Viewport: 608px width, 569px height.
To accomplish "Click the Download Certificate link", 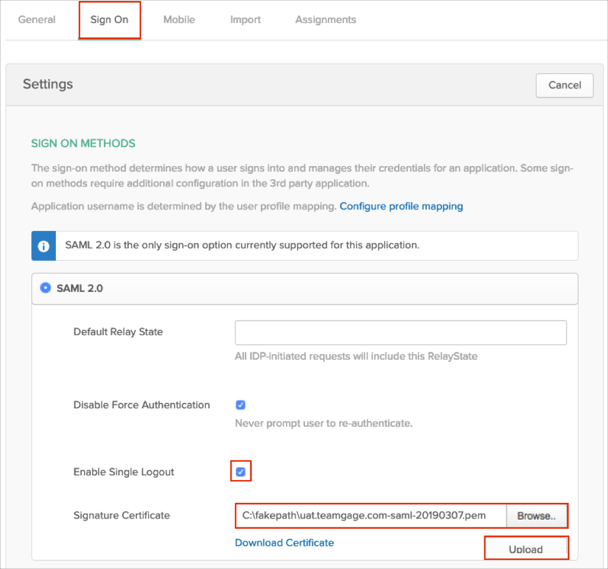I will [x=284, y=543].
